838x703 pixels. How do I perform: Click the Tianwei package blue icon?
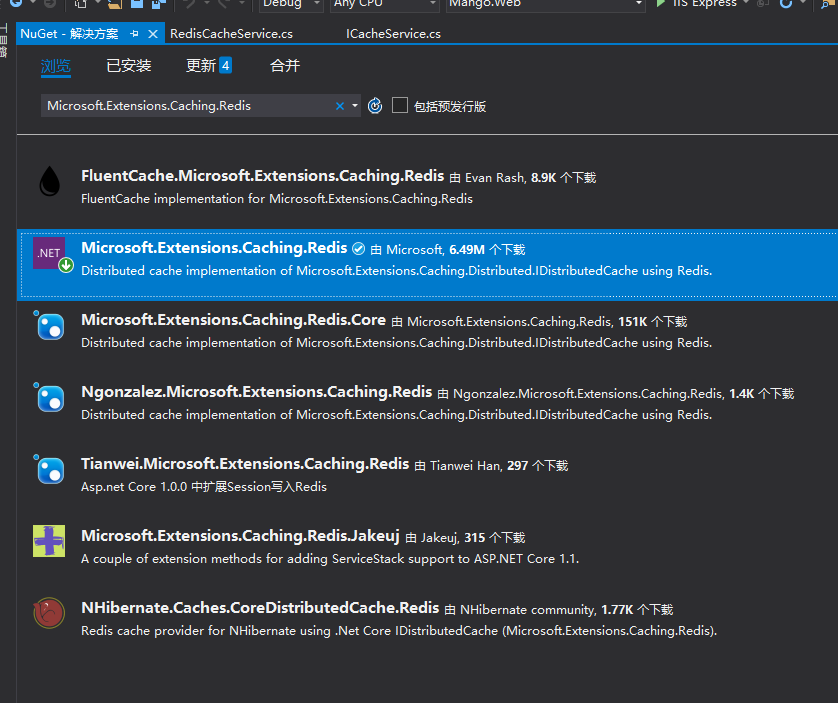pyautogui.click(x=50, y=470)
